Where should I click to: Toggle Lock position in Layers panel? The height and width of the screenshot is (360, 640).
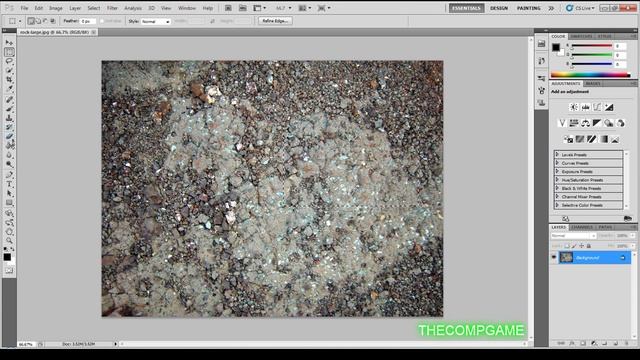pyautogui.click(x=581, y=246)
